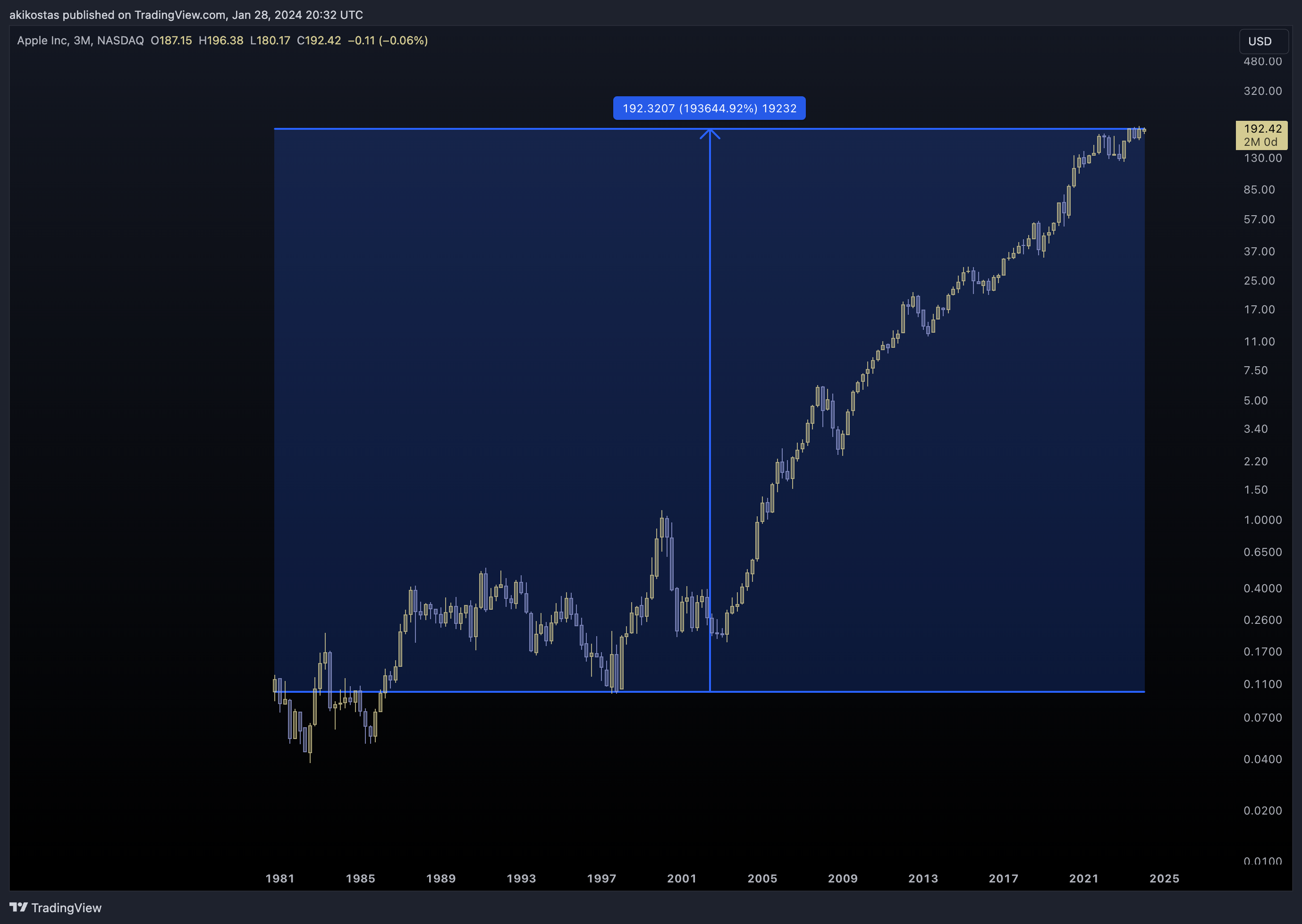1302x924 pixels.
Task: Click the 2001 time axis label
Action: (x=682, y=879)
